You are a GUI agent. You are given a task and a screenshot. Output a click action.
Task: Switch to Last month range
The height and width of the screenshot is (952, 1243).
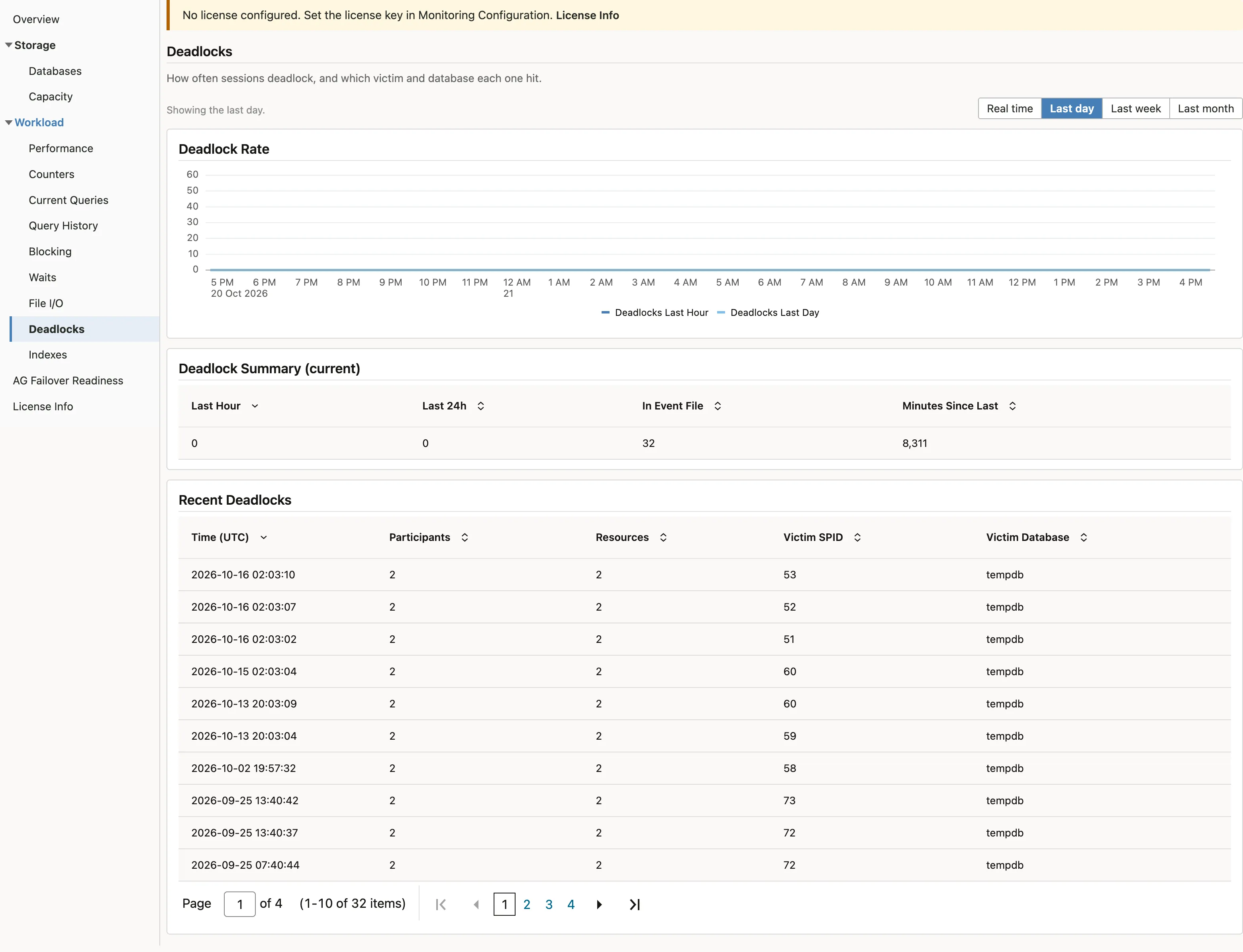(x=1206, y=108)
